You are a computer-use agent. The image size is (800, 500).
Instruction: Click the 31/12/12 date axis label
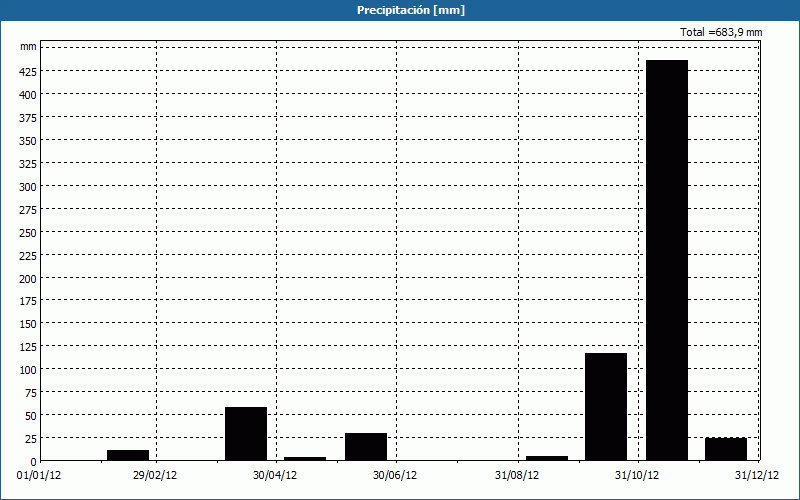pyautogui.click(x=757, y=476)
